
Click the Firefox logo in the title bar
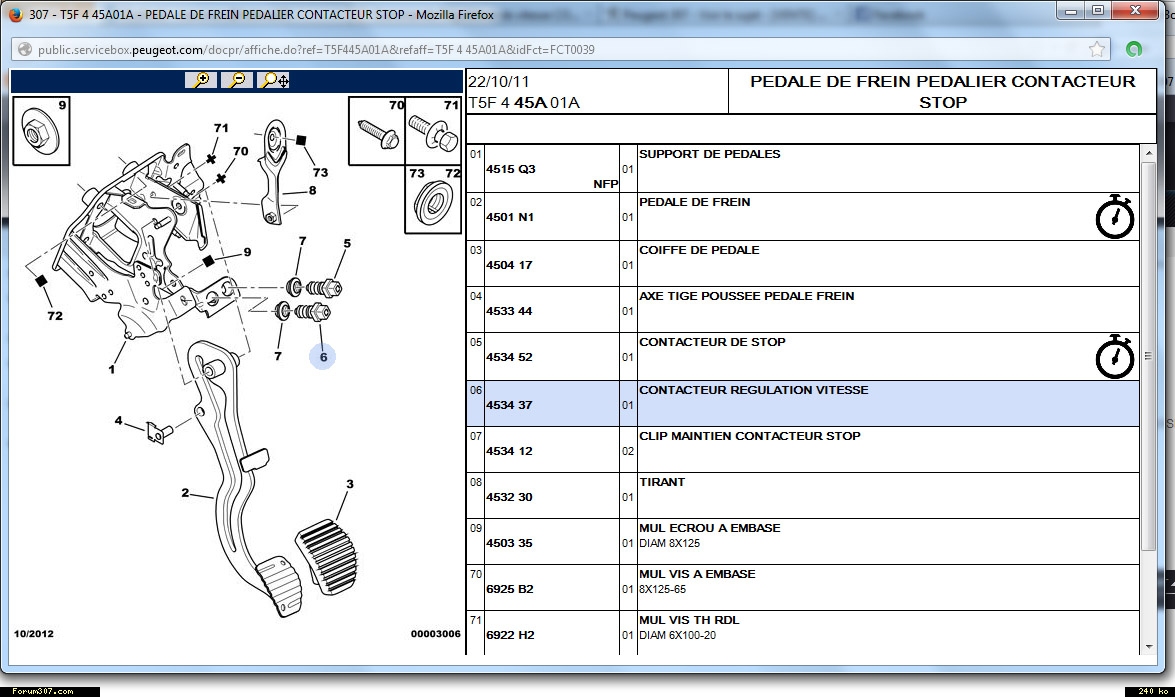click(15, 14)
